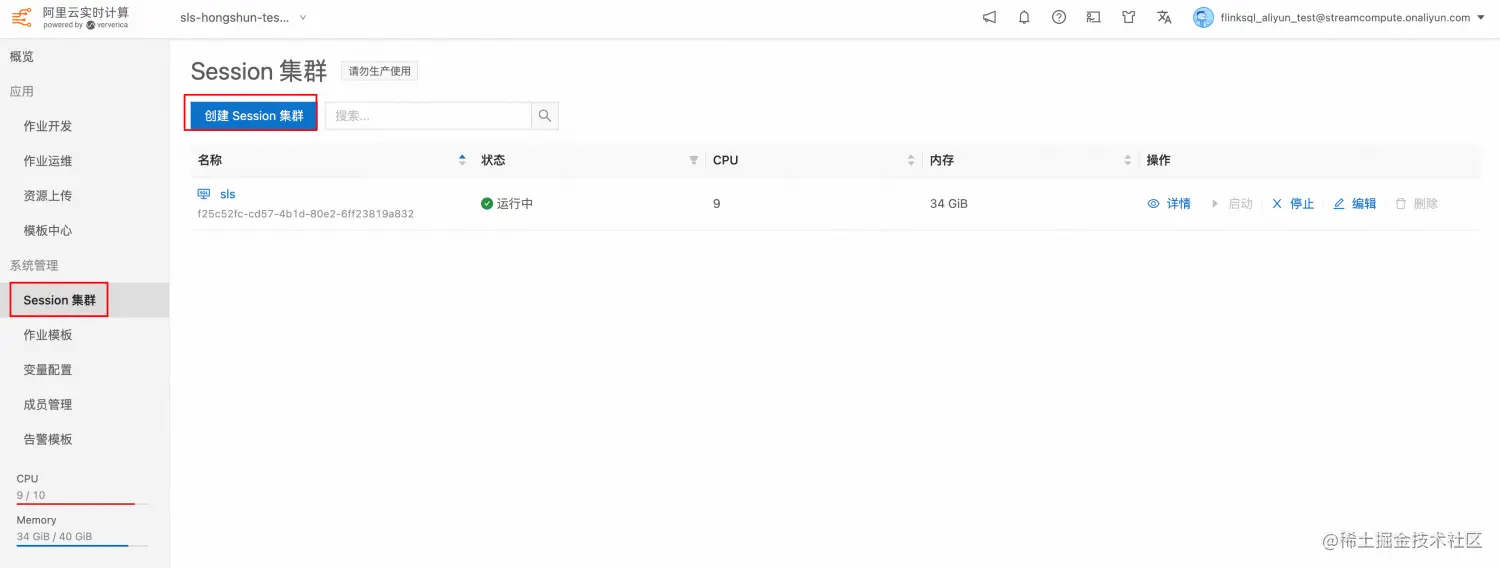Image resolution: width=1500 pixels, height=568 pixels.
Task: Open account email dropdown
Action: pos(1352,17)
